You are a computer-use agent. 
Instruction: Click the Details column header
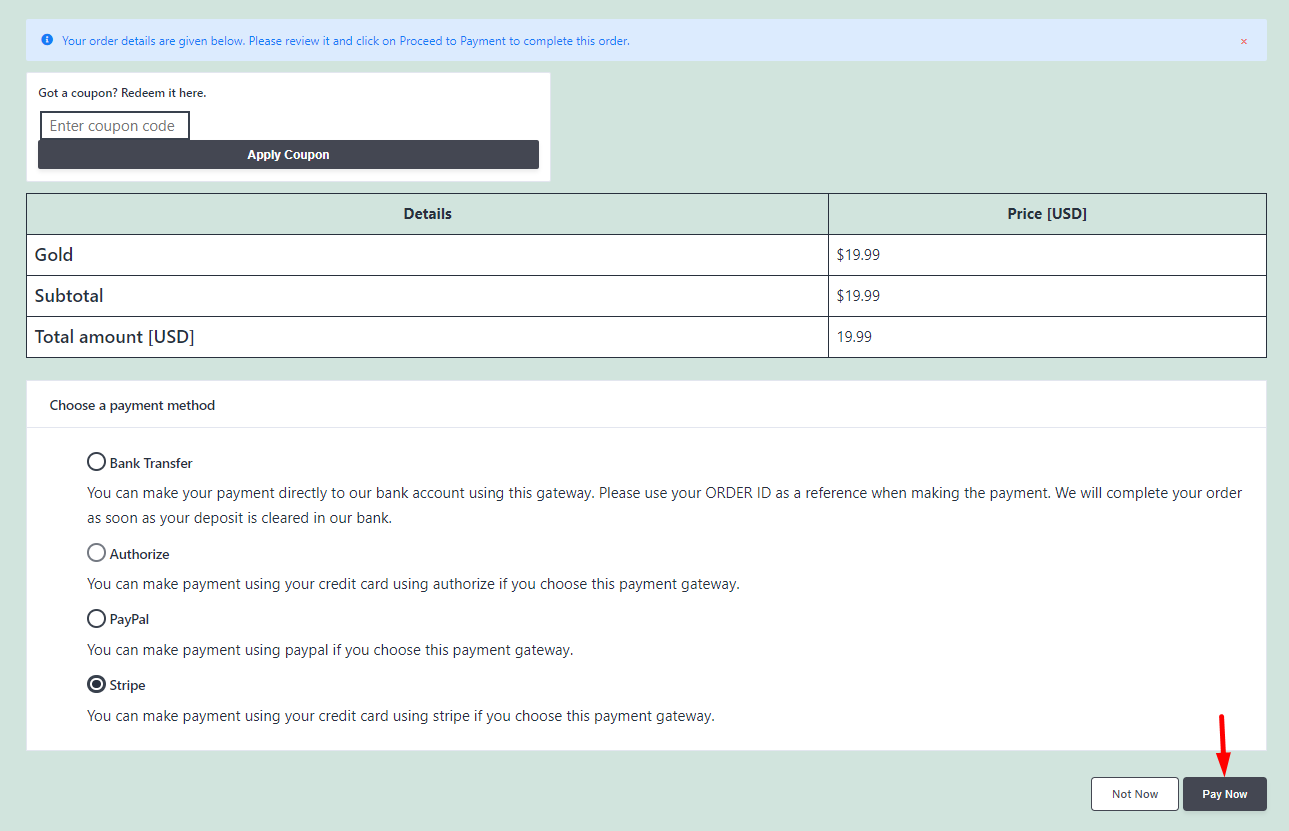[x=428, y=214]
